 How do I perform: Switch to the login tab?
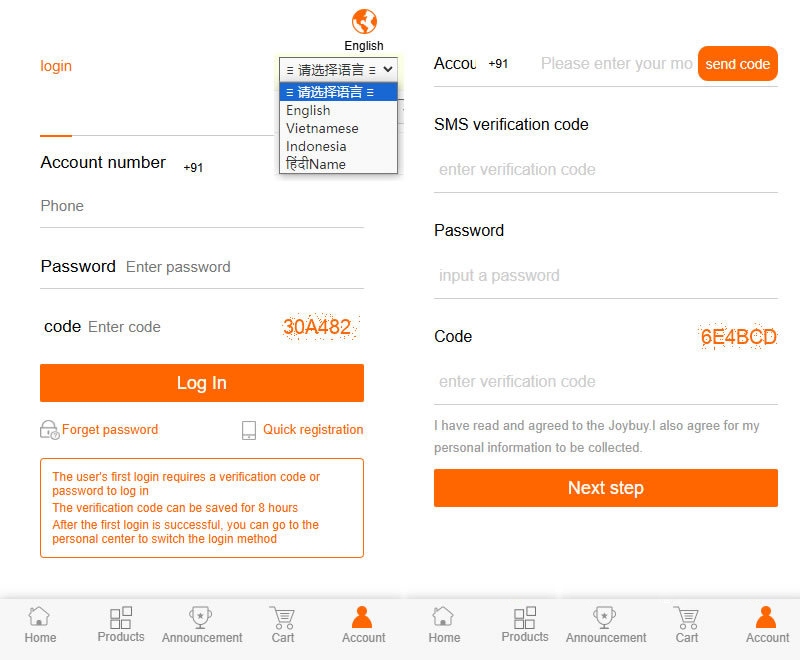[56, 66]
